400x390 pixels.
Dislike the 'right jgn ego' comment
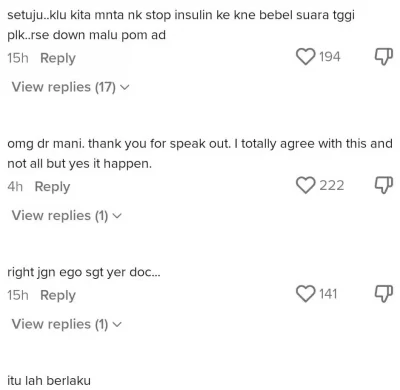pos(384,294)
